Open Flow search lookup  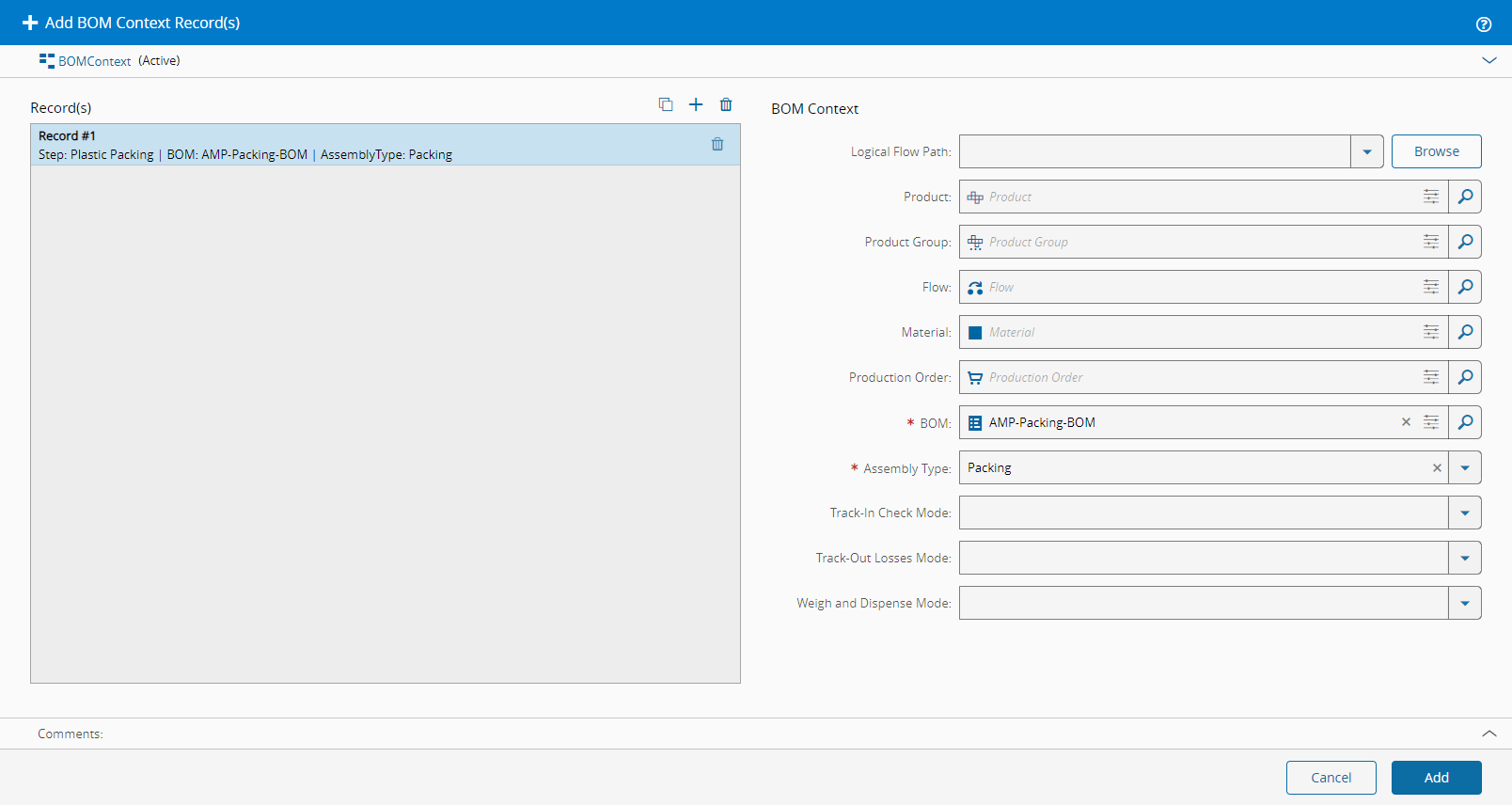pos(1465,287)
